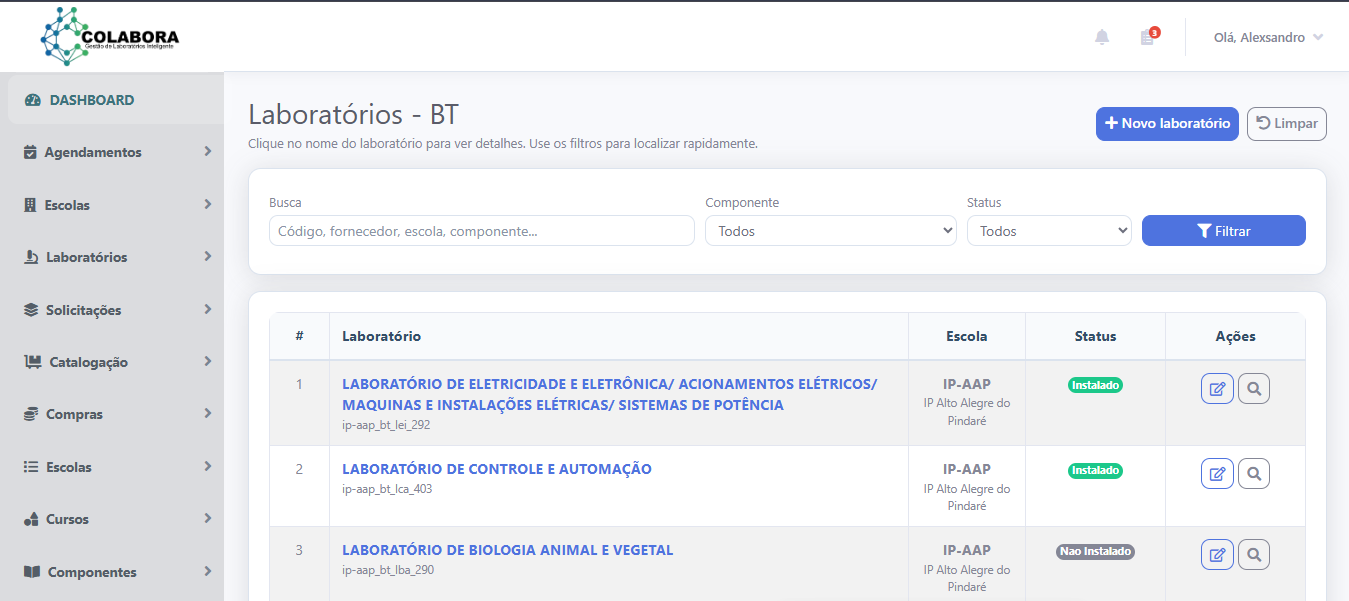Click the Novo laboratório button
Screen dimensions: 1349x601
pyautogui.click(x=1167, y=124)
